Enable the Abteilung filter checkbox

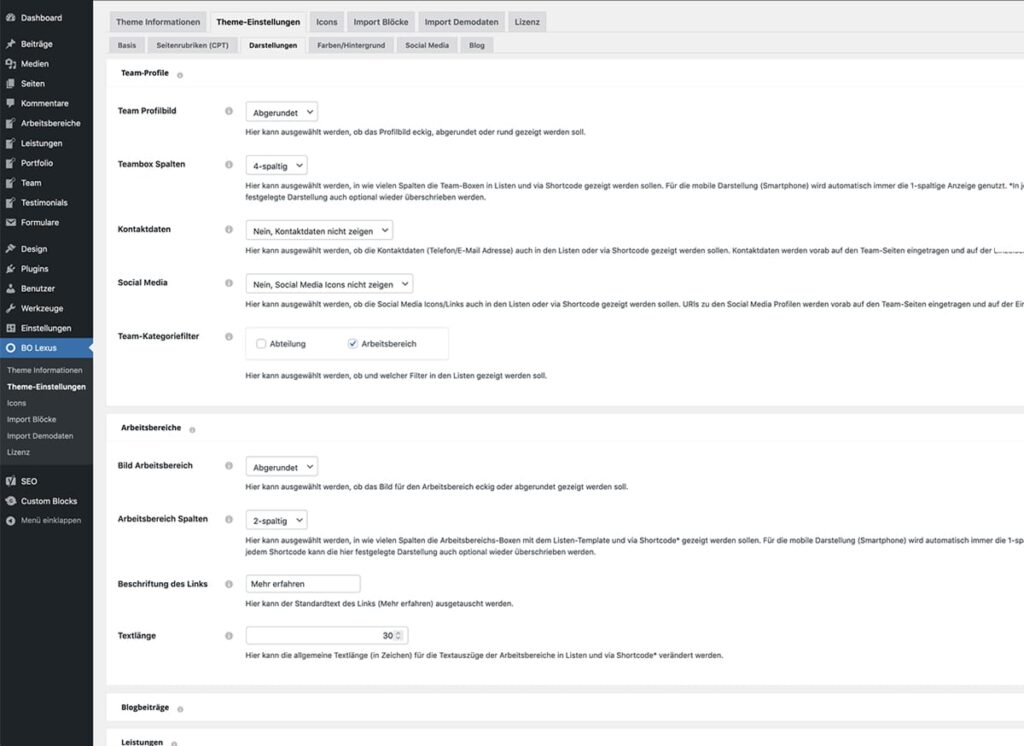coord(261,343)
